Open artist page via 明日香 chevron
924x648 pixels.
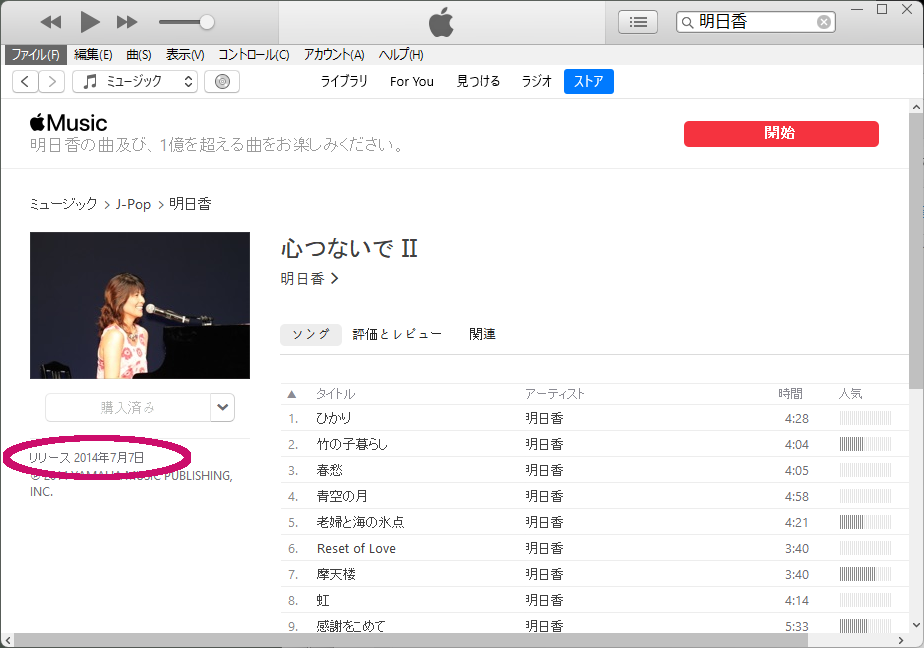pos(309,278)
